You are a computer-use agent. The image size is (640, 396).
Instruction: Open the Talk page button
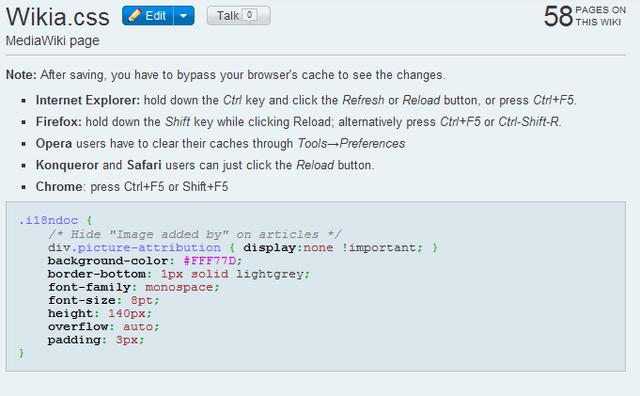[238, 16]
